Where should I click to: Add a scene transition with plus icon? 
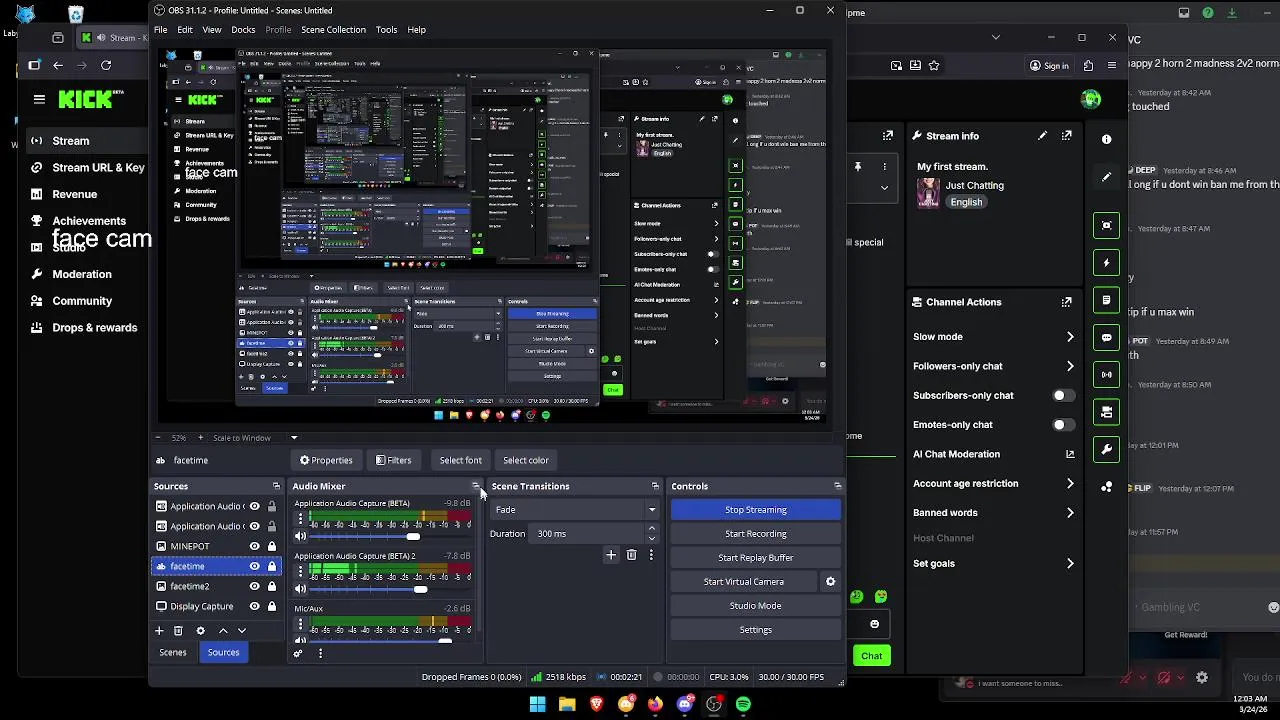pyautogui.click(x=611, y=555)
